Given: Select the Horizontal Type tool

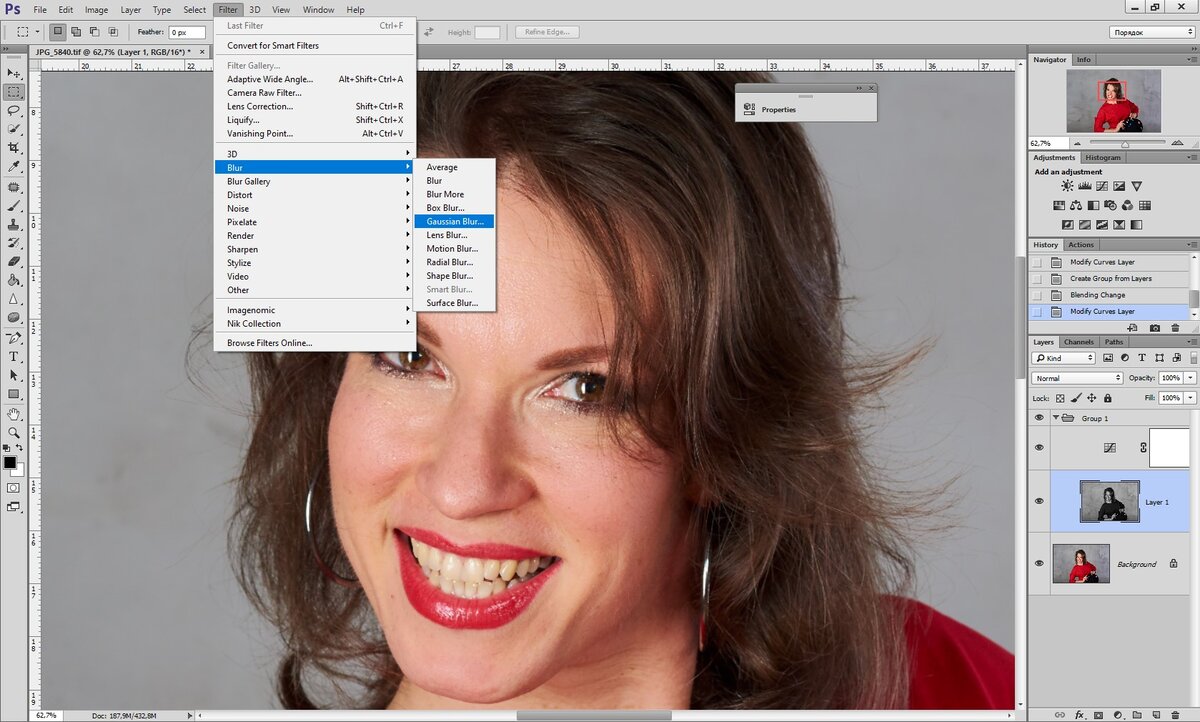Looking at the screenshot, I should [x=14, y=356].
